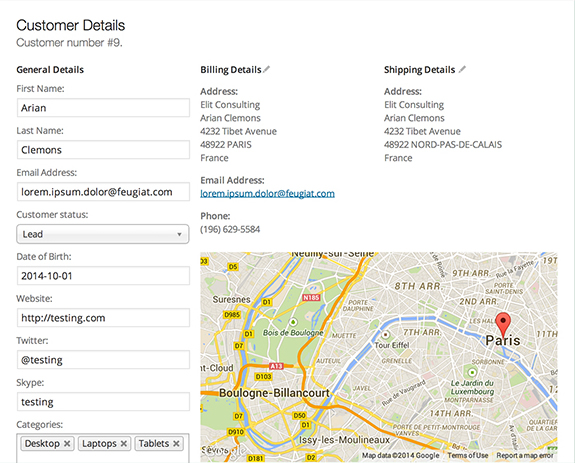575x463 pixels.
Task: Click the N185 road badge on map
Action: tap(311, 297)
